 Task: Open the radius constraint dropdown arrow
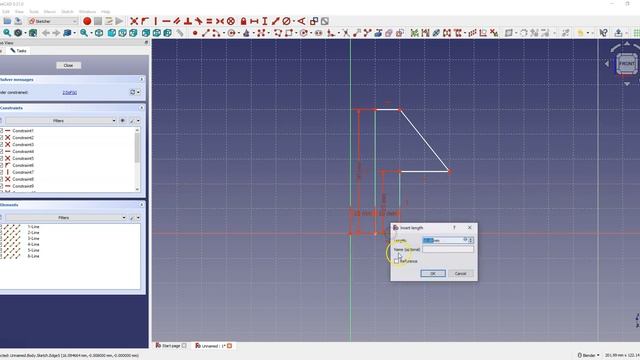(293, 21)
